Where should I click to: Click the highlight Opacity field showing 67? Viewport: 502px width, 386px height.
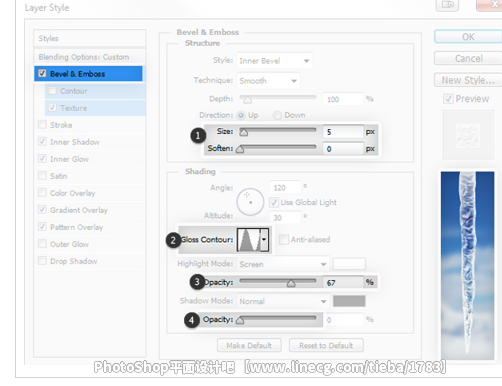click(x=343, y=283)
